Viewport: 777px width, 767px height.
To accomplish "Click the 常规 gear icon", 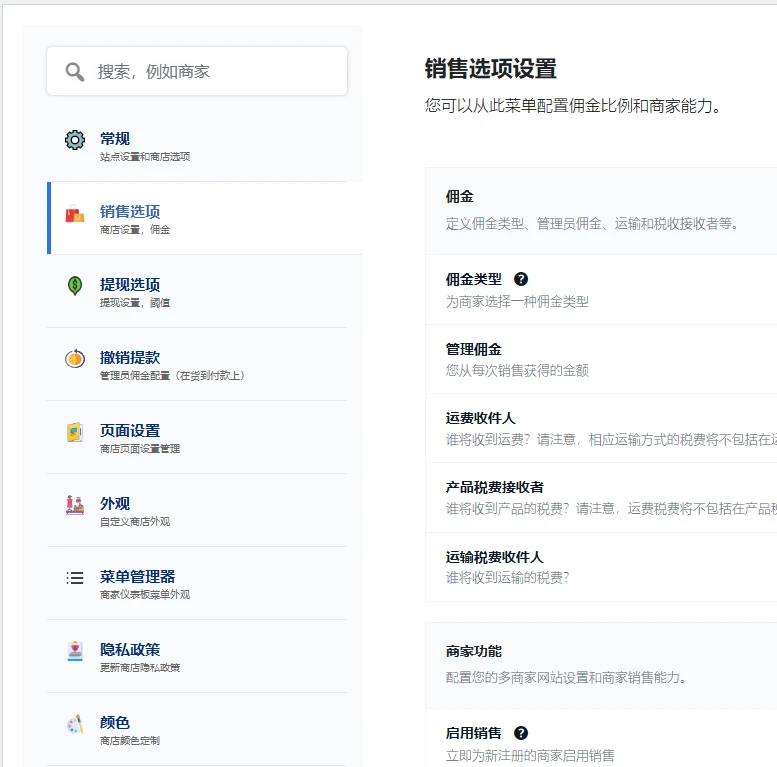I will point(75,140).
